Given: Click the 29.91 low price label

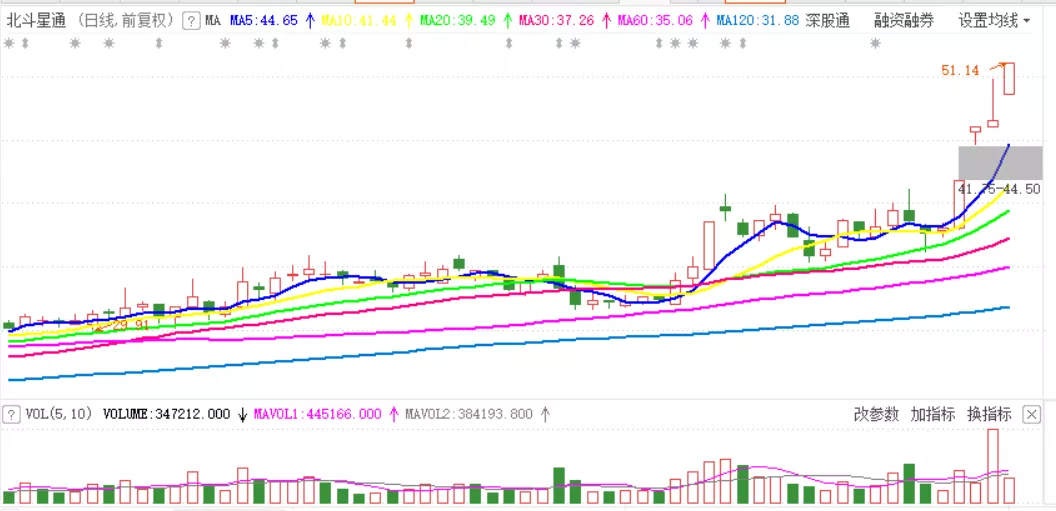Looking at the screenshot, I should (131, 325).
